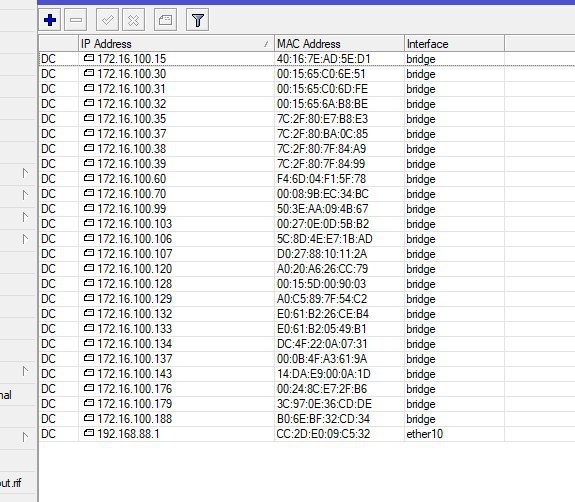Click MAC address 3C:97:0E:36:CD:DE

pos(324,404)
